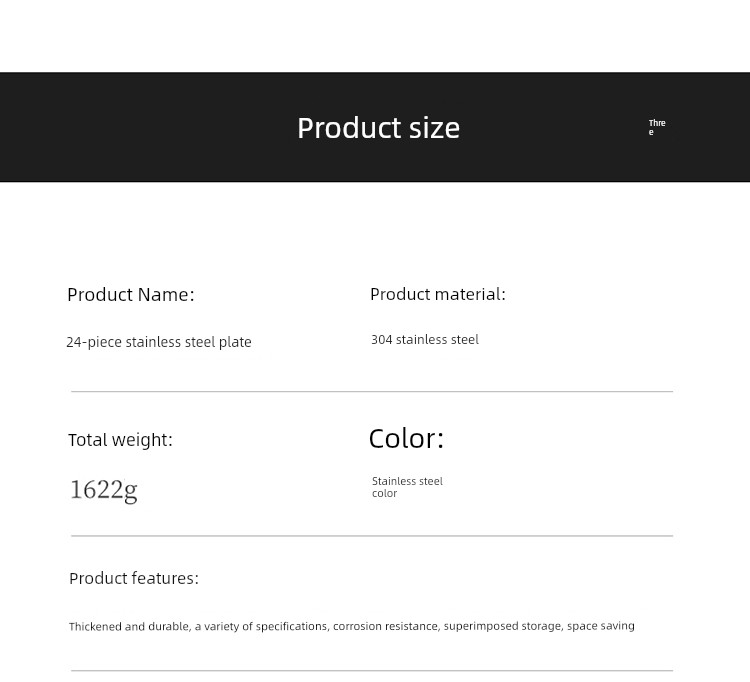Select the "Total weight:" label
This screenshot has height=682, width=750.
click(120, 440)
